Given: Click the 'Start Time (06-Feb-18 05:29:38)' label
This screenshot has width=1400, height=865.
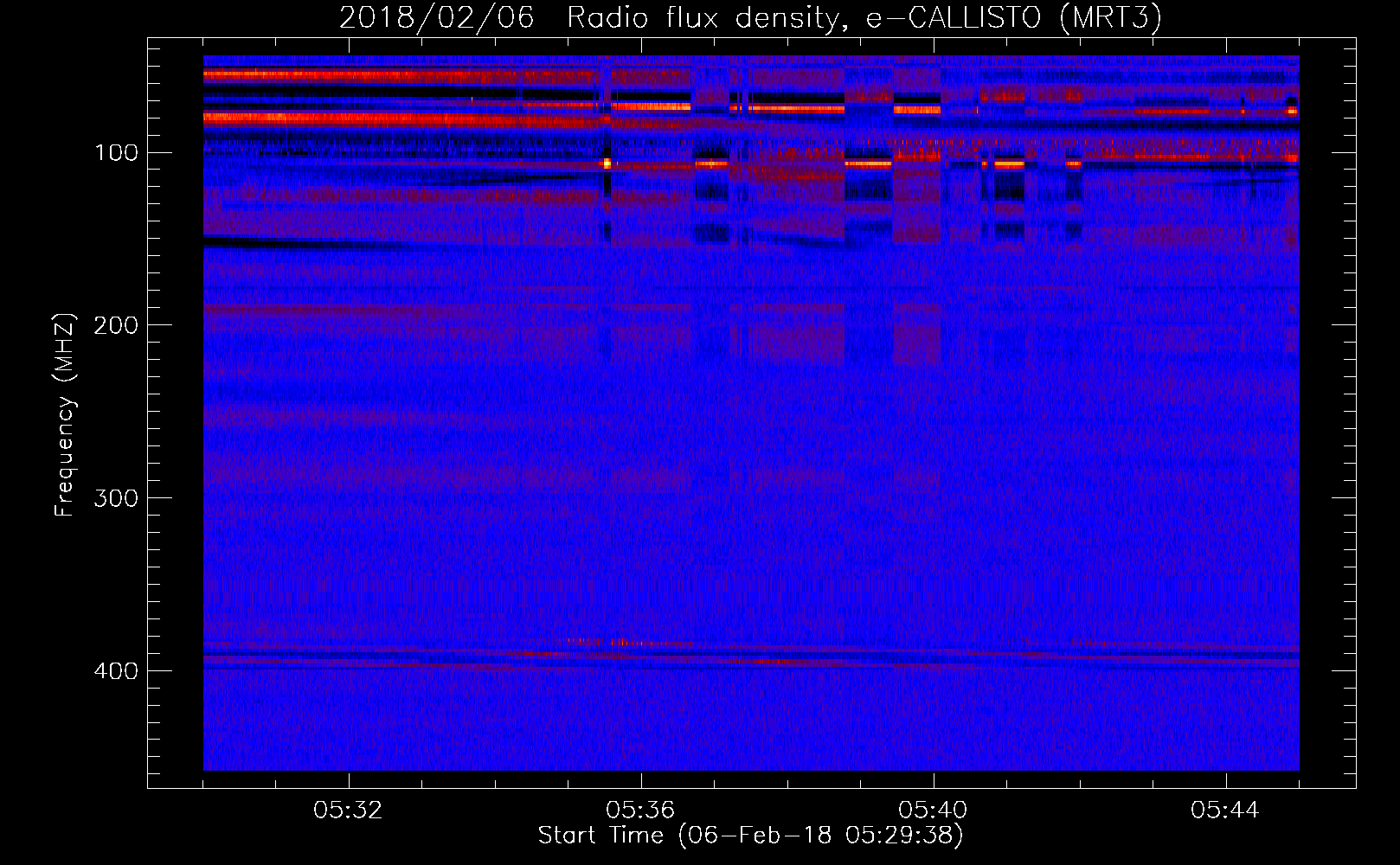Looking at the screenshot, I should (750, 836).
